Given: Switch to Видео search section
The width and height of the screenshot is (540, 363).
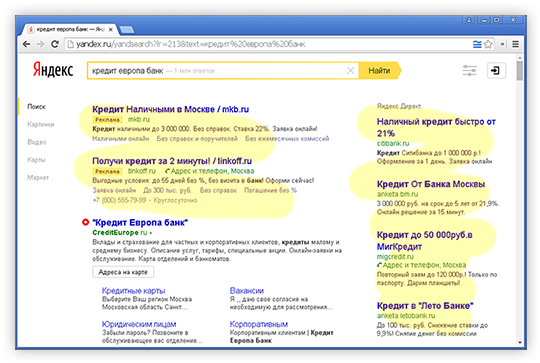Looking at the screenshot, I should [x=37, y=142].
